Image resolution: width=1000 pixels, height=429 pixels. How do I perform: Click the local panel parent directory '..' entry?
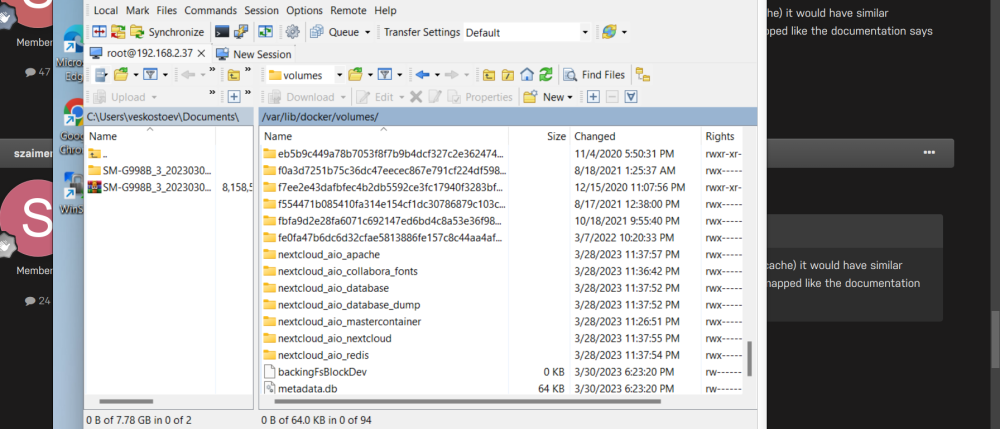pyautogui.click(x=96, y=154)
